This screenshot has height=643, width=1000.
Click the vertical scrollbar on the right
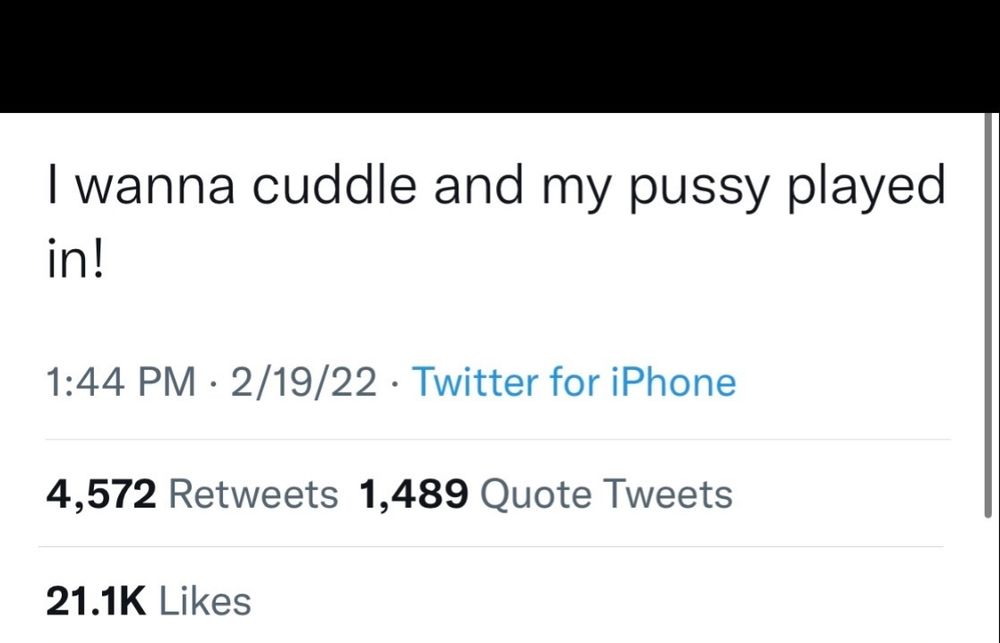click(989, 315)
